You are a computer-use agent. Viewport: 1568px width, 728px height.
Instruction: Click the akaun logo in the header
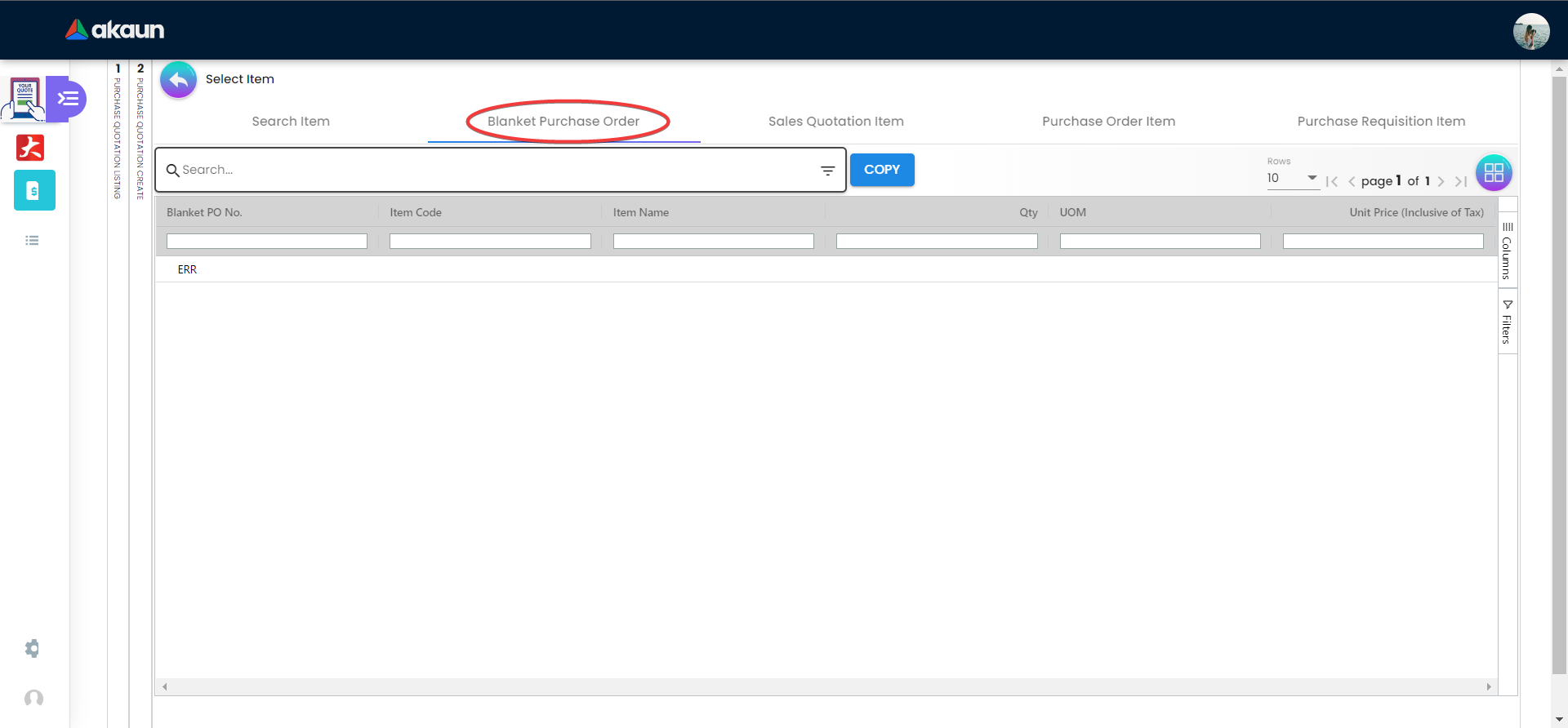pos(115,30)
